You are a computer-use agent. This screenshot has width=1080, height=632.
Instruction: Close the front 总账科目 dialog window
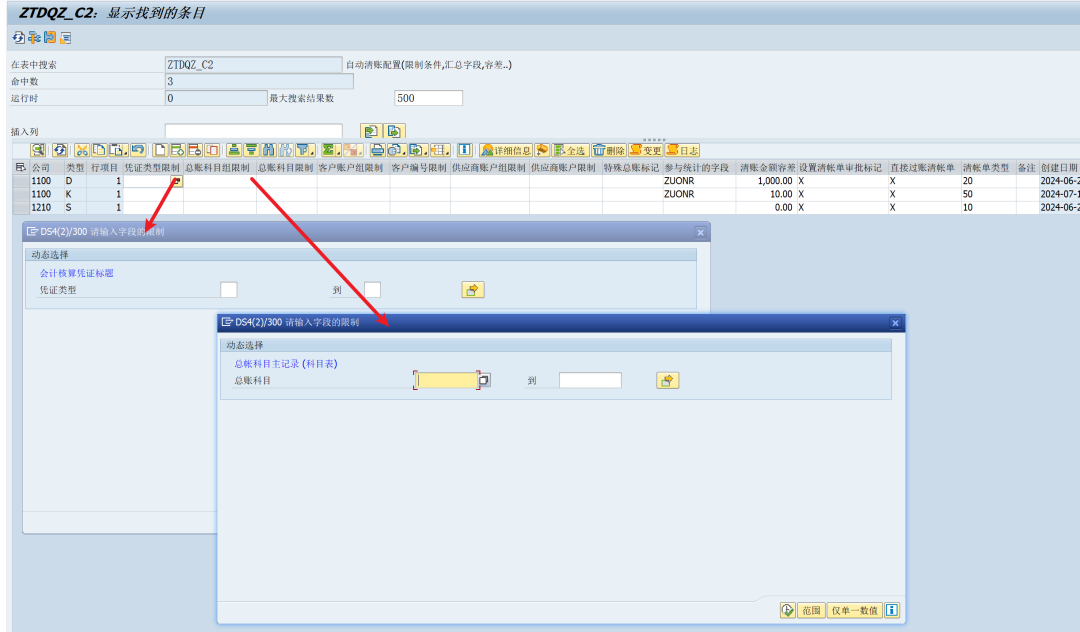tap(895, 322)
